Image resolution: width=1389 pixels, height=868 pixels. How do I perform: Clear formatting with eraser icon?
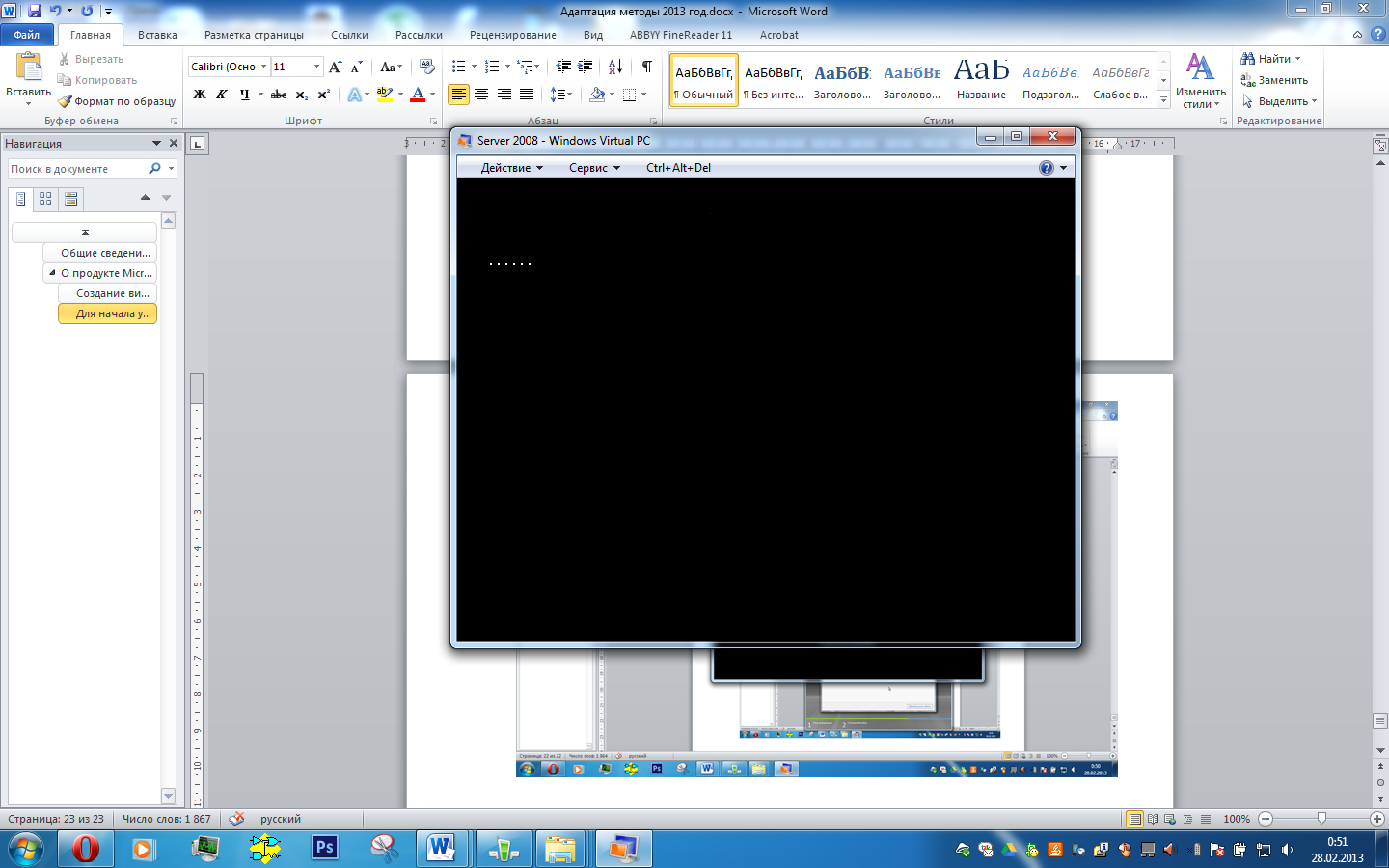click(426, 67)
